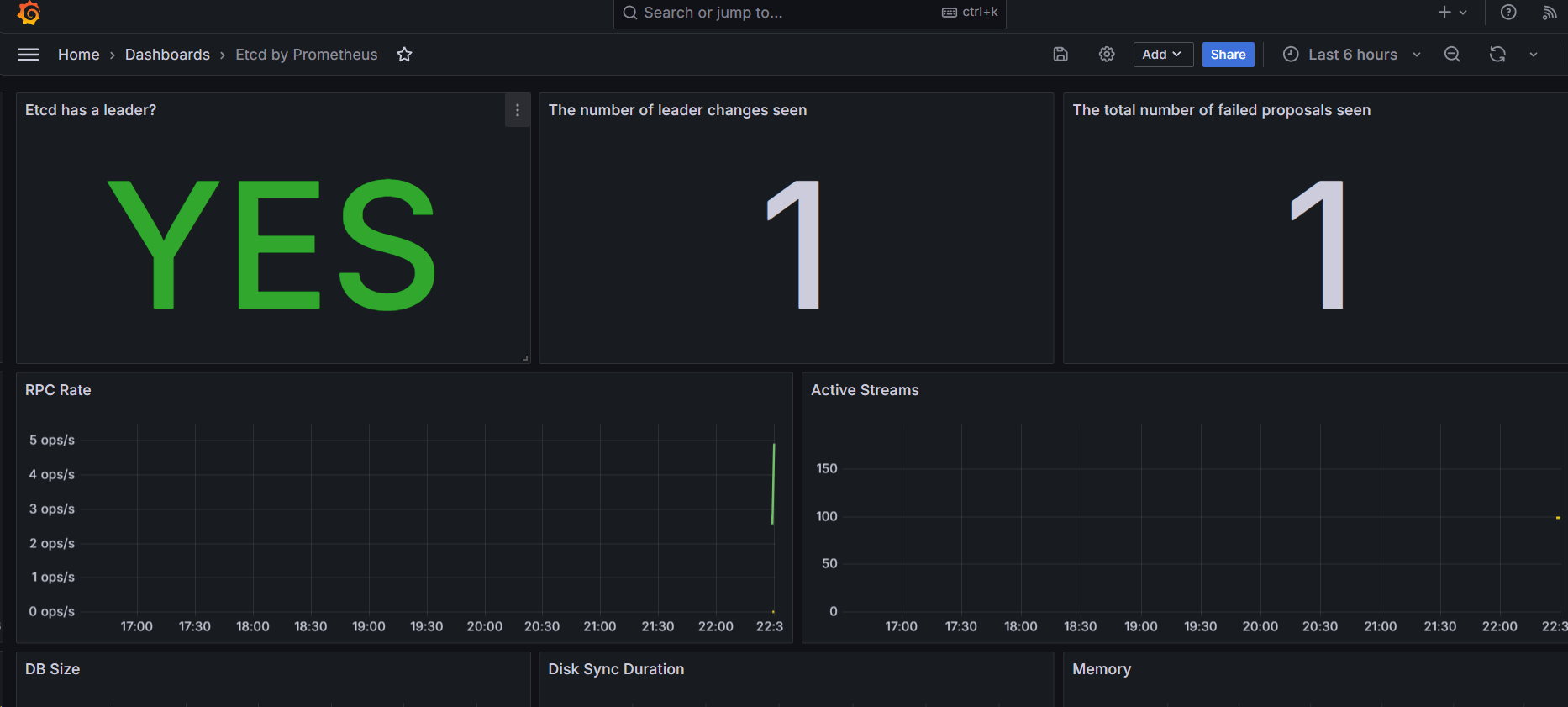Expand the refresh interval dropdown
The width and height of the screenshot is (1568, 707).
click(x=1534, y=55)
